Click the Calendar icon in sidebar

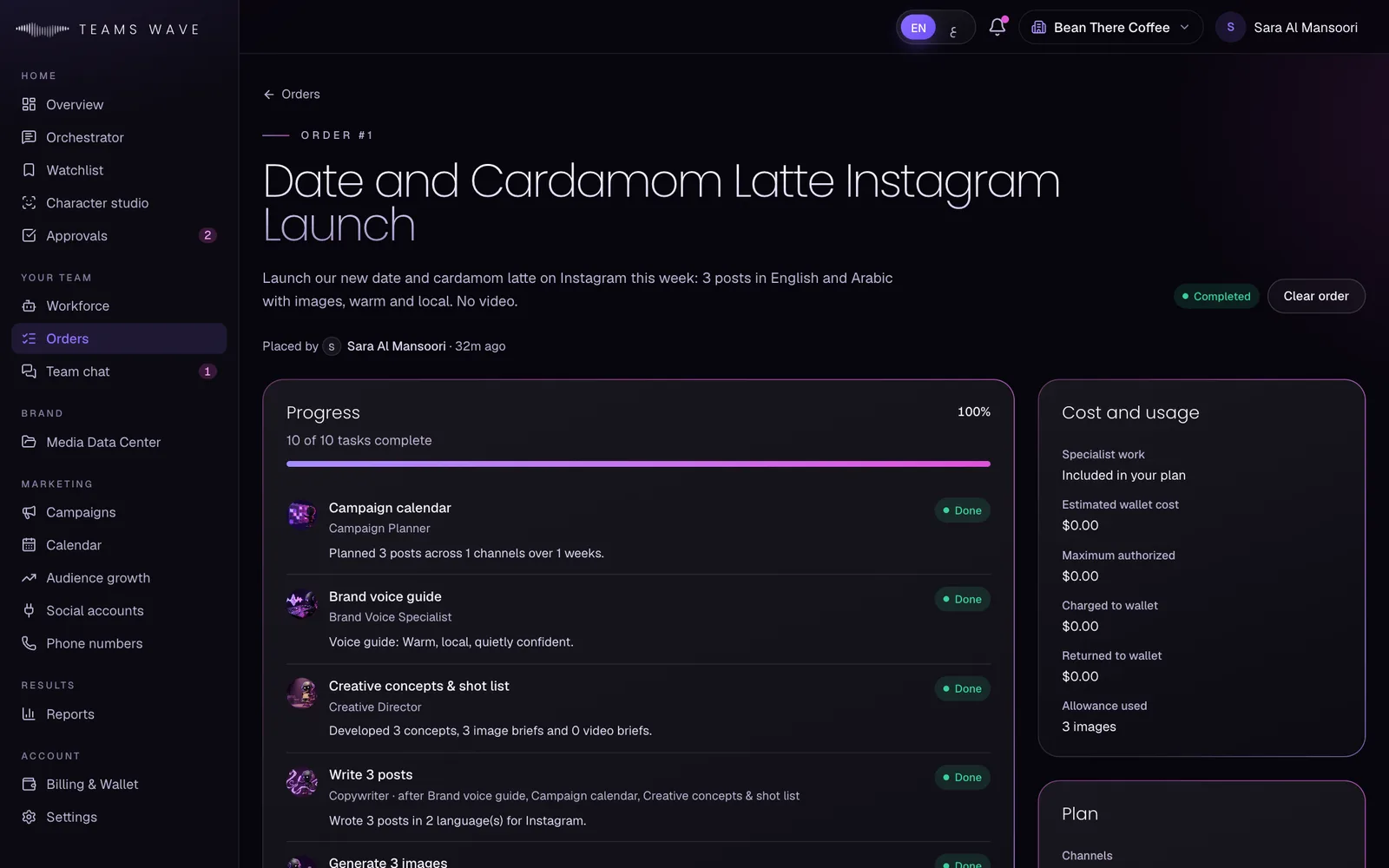pyautogui.click(x=29, y=545)
